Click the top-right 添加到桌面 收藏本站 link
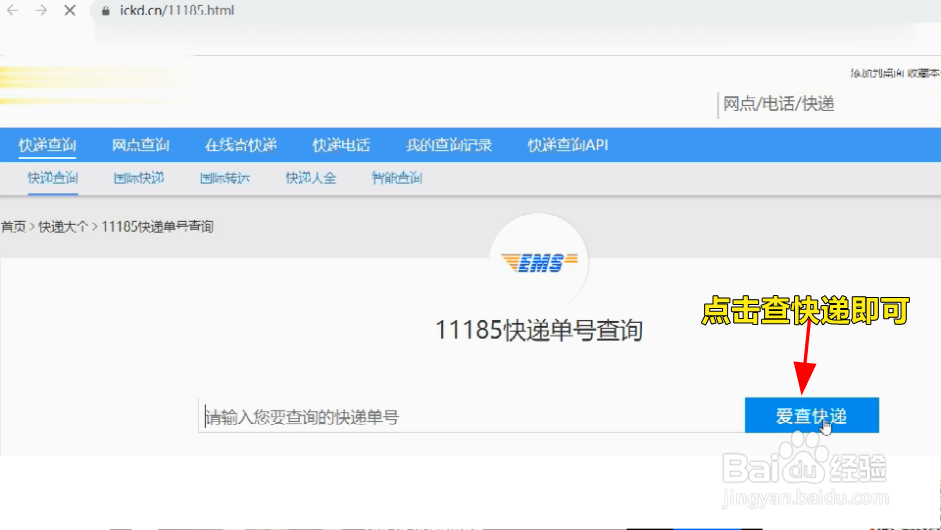941x530 pixels. tap(895, 73)
